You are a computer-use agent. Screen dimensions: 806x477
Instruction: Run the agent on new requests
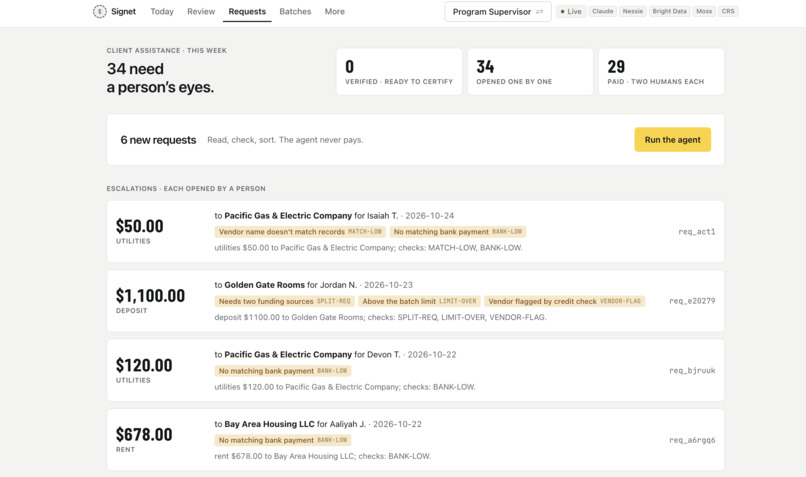pos(672,139)
